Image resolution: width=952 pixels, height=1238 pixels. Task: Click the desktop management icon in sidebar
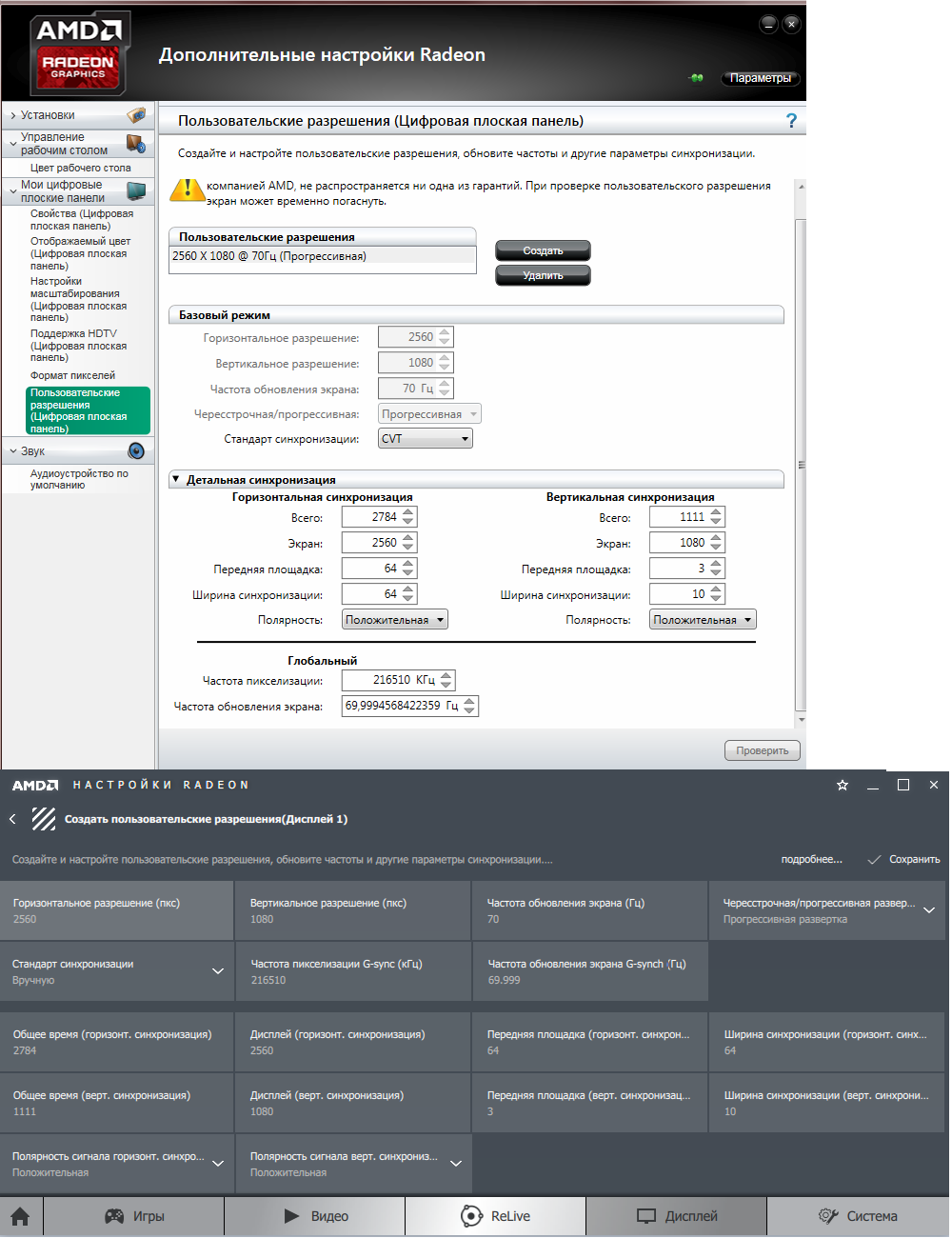pos(136,144)
